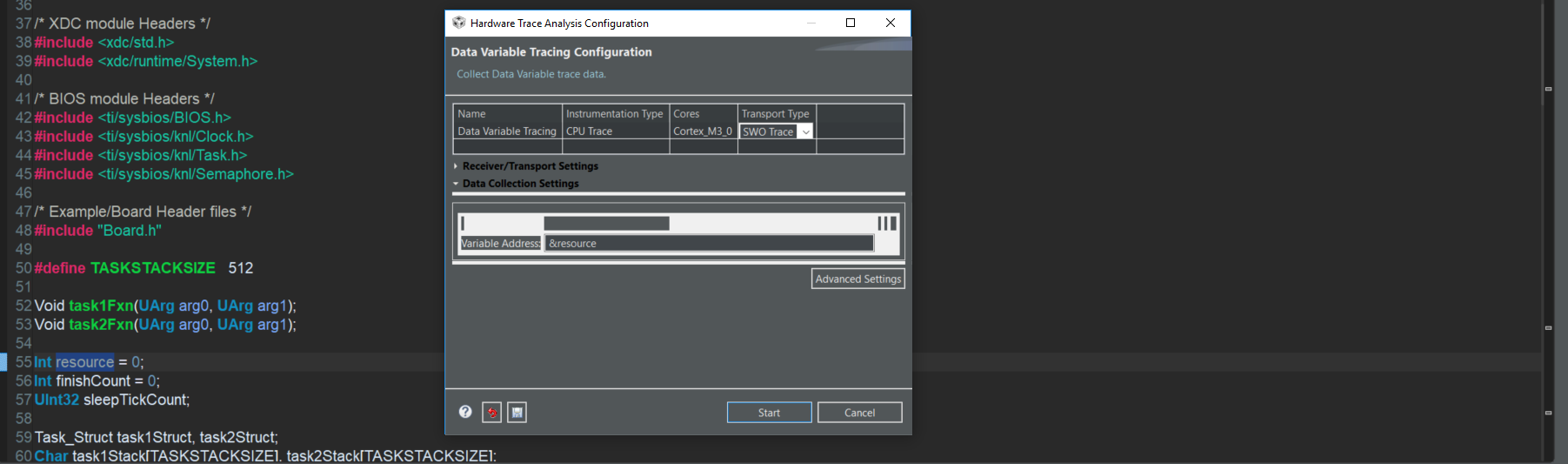Click the Variable Address input field
The image size is (1568, 464).
click(710, 244)
